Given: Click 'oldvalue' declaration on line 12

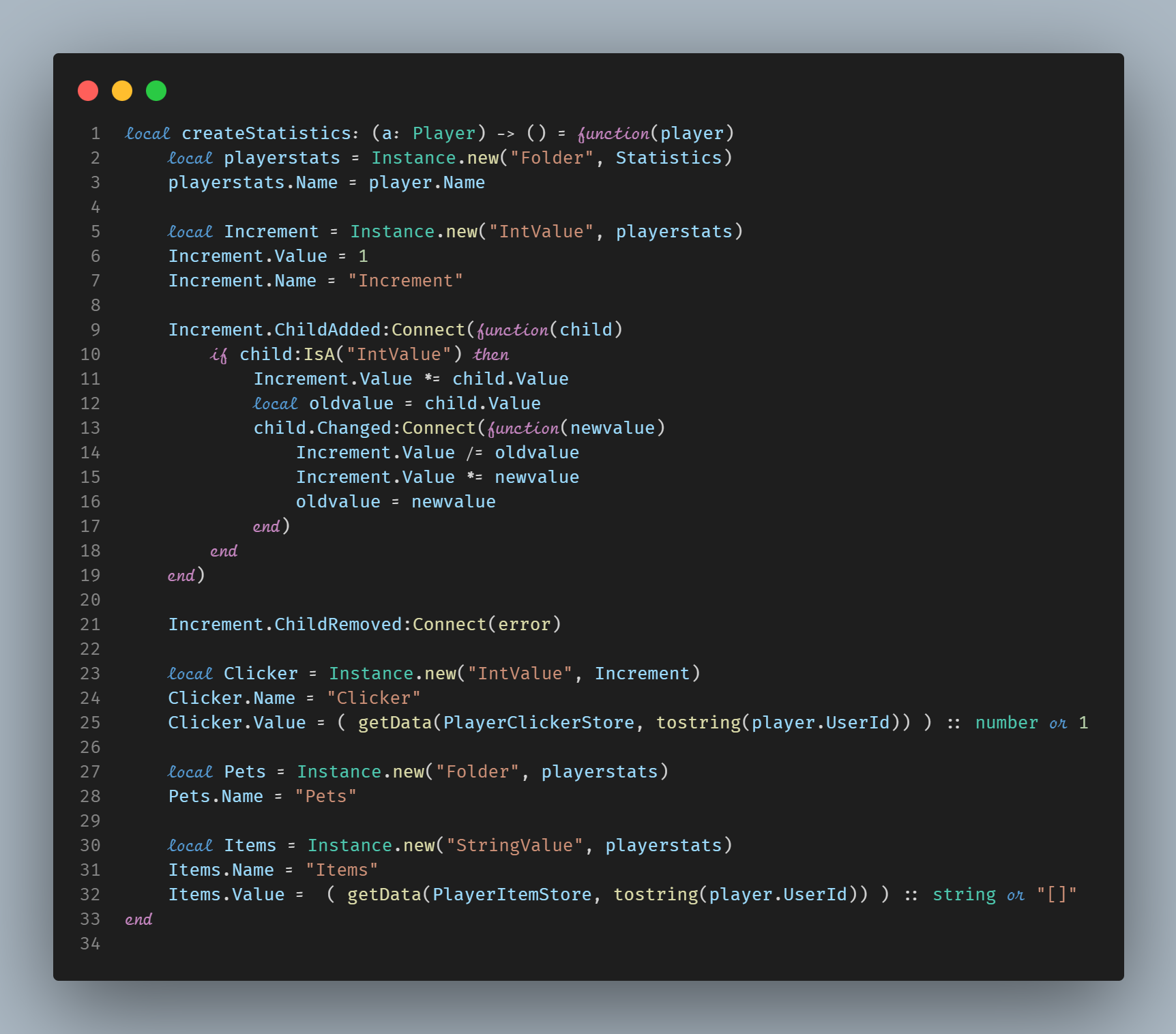Looking at the screenshot, I should click(x=351, y=403).
